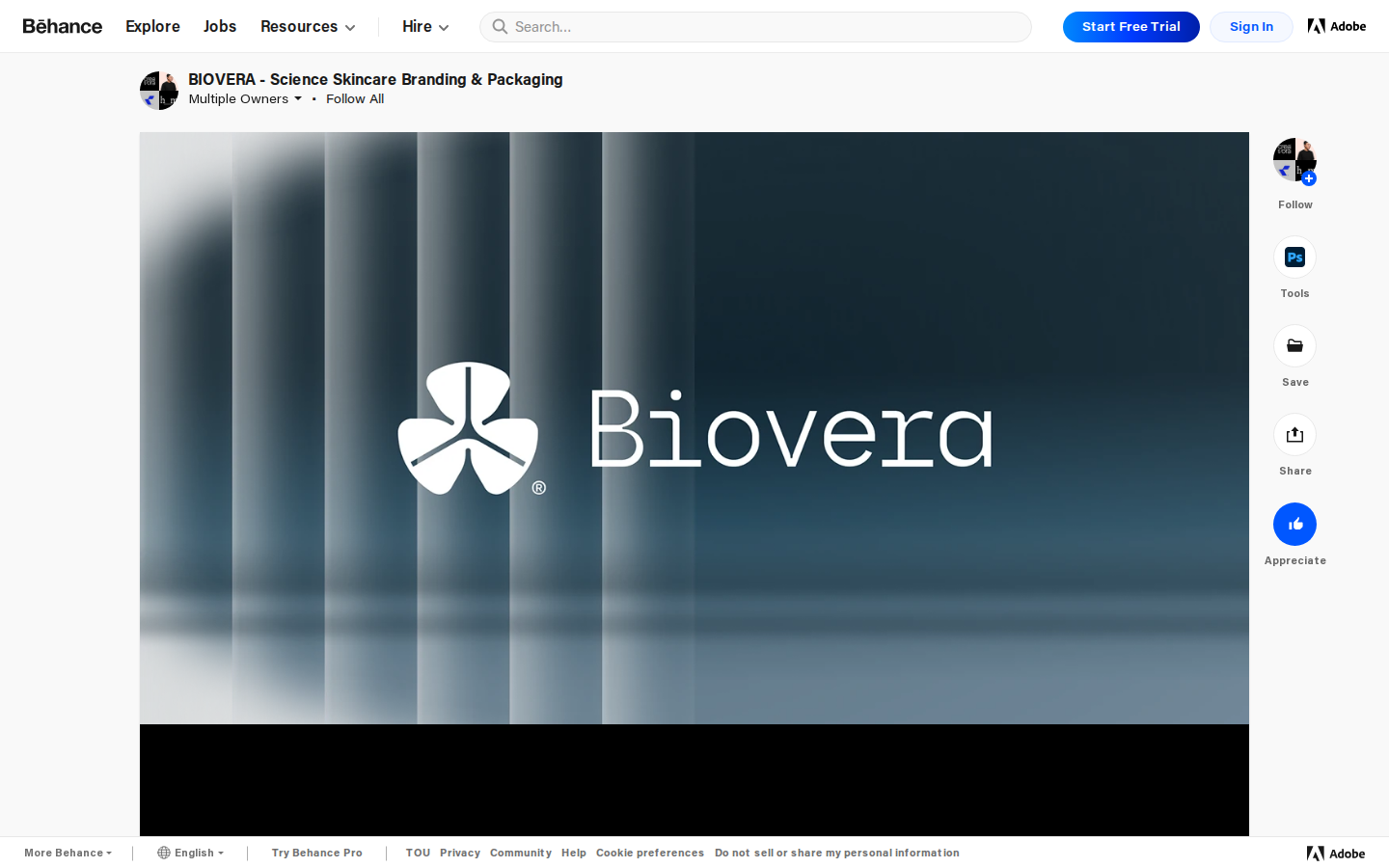This screenshot has width=1389, height=868.
Task: Select Explore in the navigation bar
Action: (x=152, y=26)
